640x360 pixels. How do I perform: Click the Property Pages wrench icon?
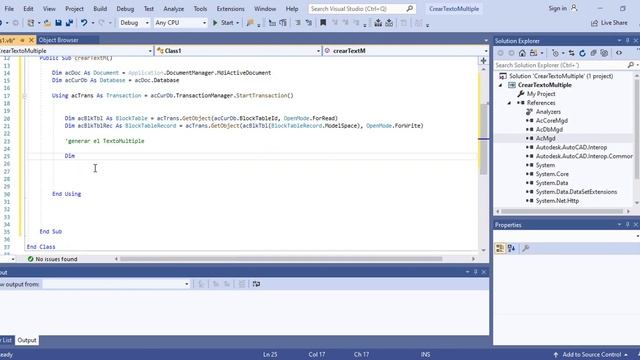(526, 248)
